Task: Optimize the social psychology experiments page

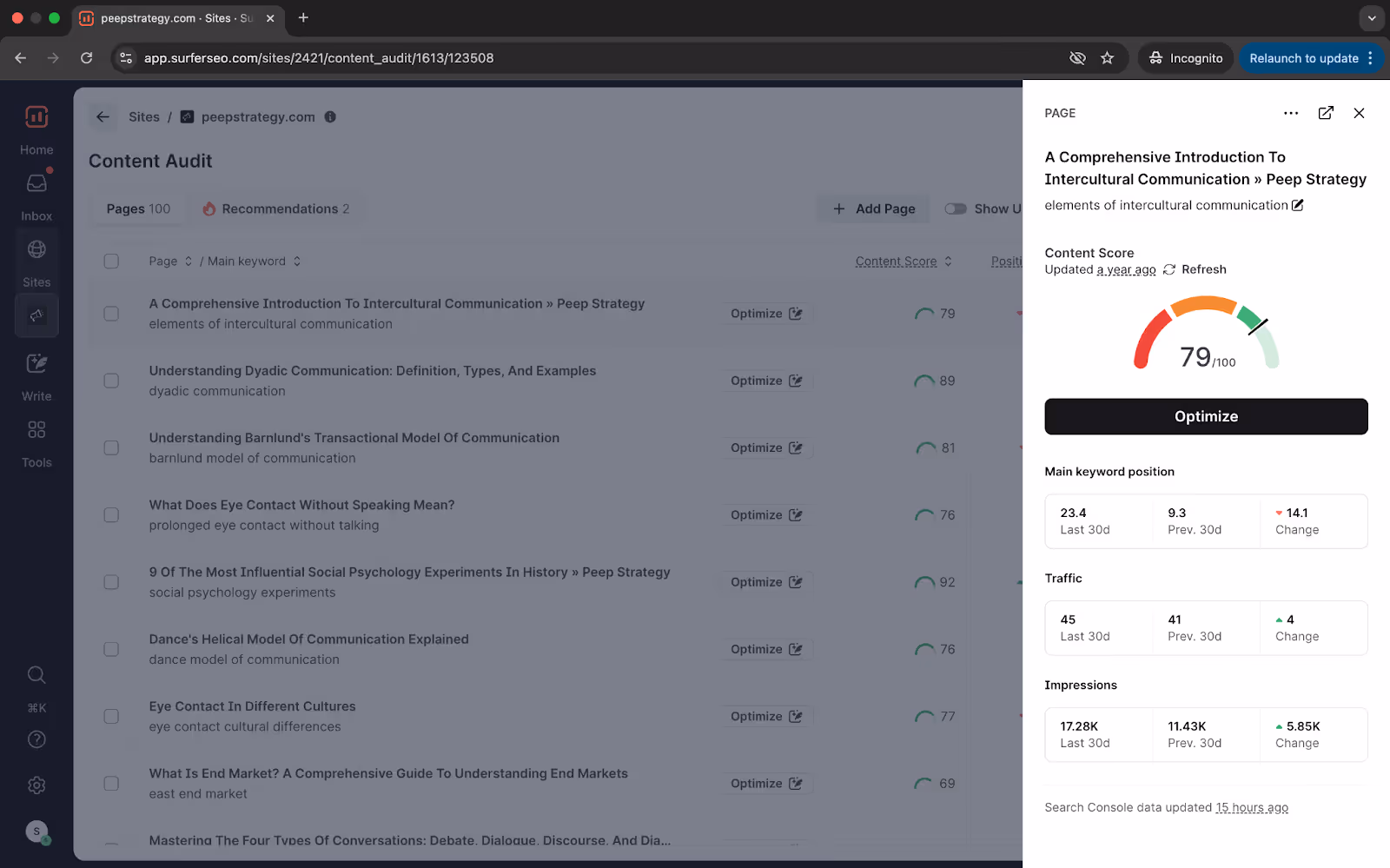Action: click(x=766, y=582)
